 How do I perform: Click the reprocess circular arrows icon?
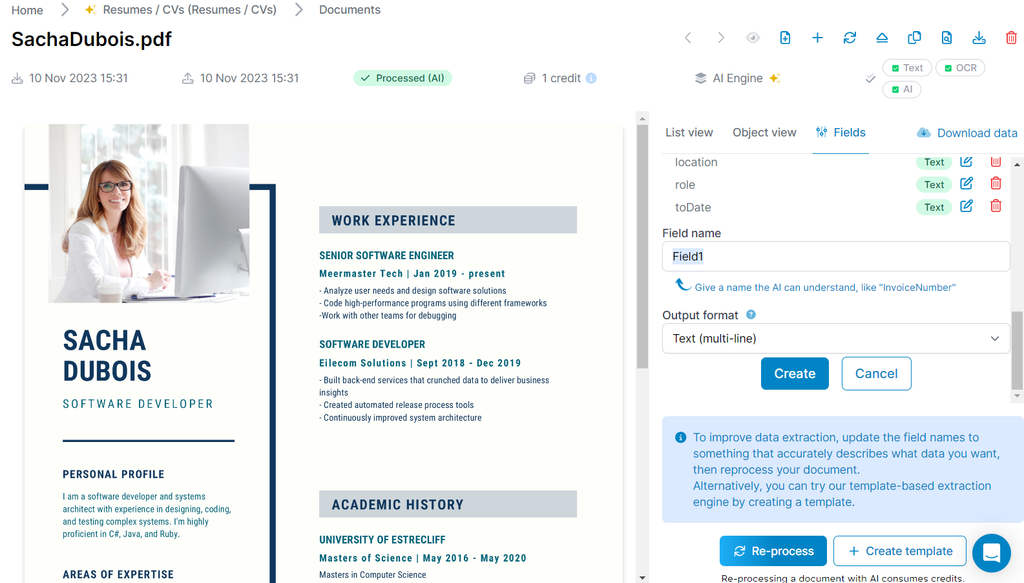point(849,37)
